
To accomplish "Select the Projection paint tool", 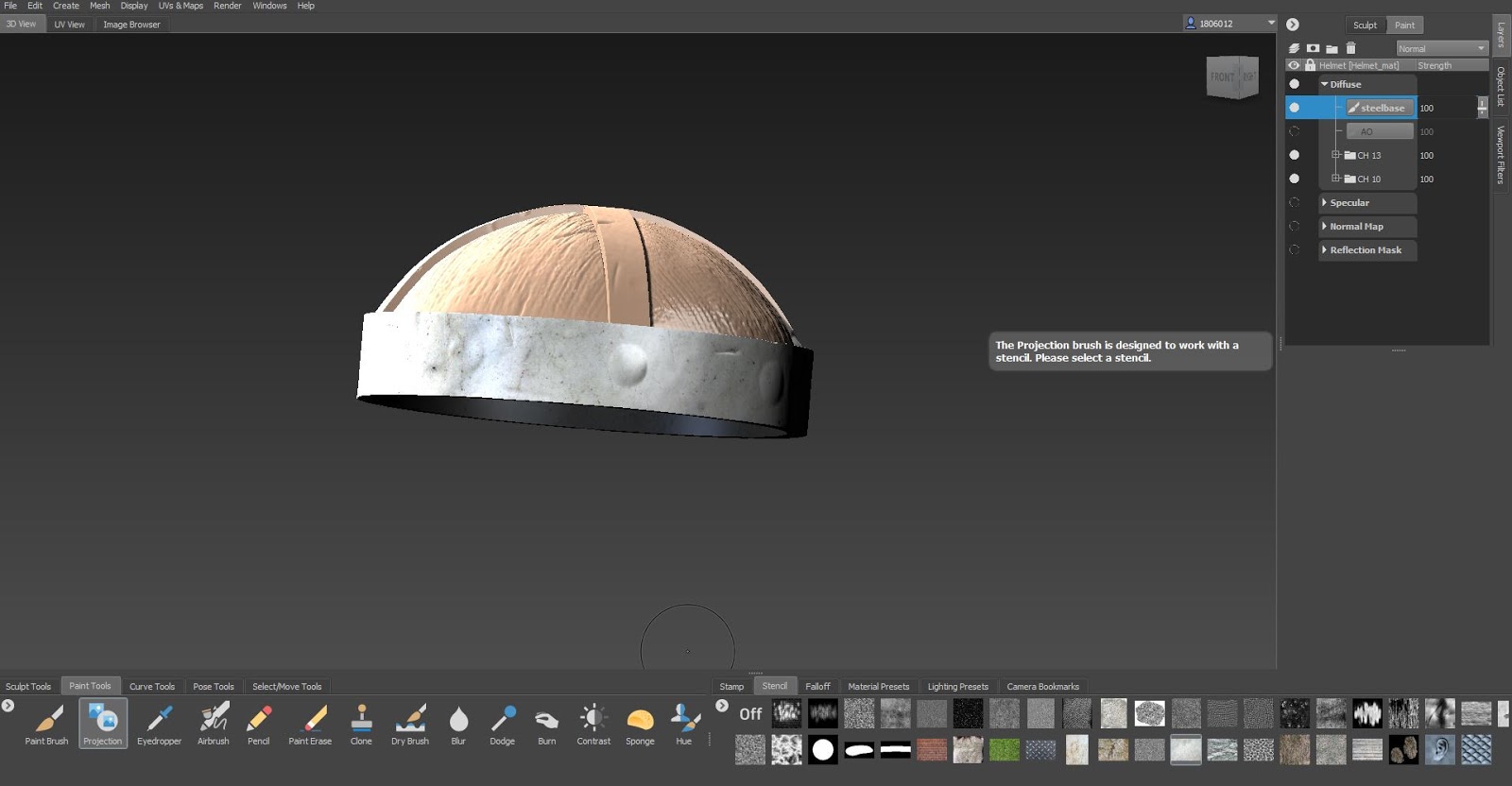I will point(102,725).
